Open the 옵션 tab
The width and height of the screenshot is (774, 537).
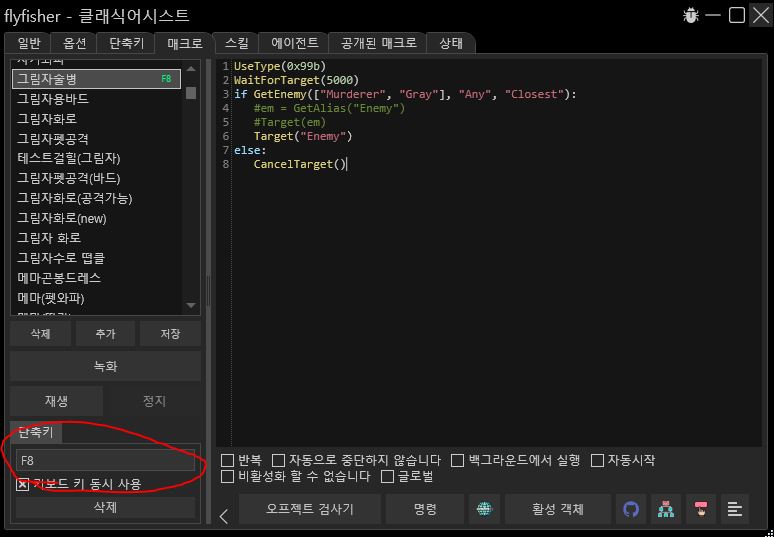pos(75,43)
